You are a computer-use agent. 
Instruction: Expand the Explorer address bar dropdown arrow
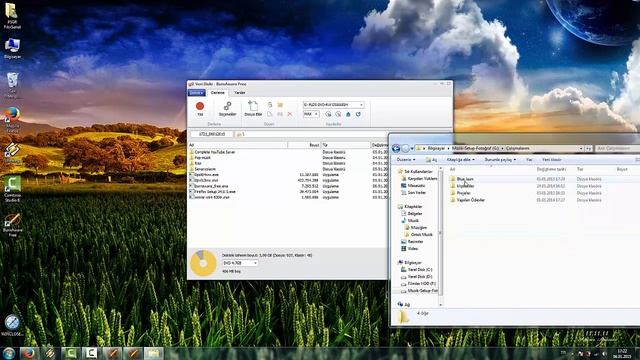click(x=580, y=149)
